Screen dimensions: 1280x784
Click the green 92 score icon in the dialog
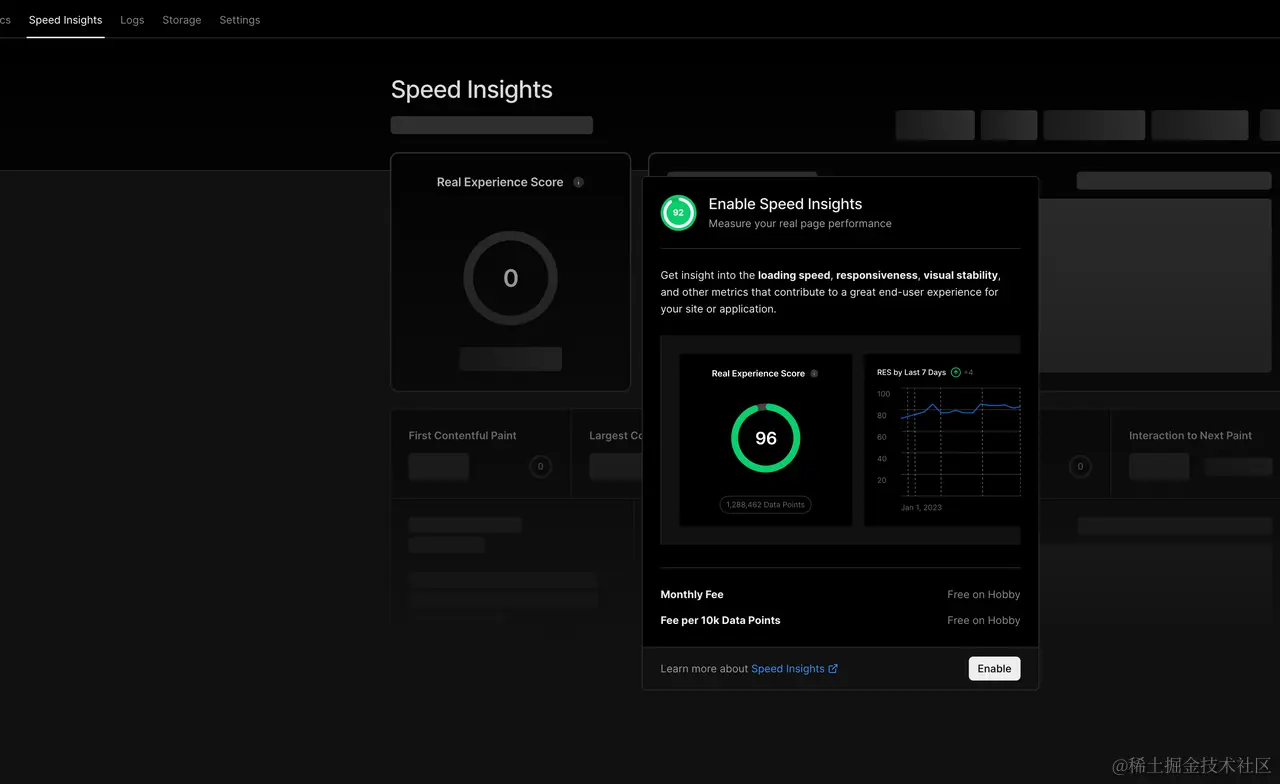coord(678,213)
